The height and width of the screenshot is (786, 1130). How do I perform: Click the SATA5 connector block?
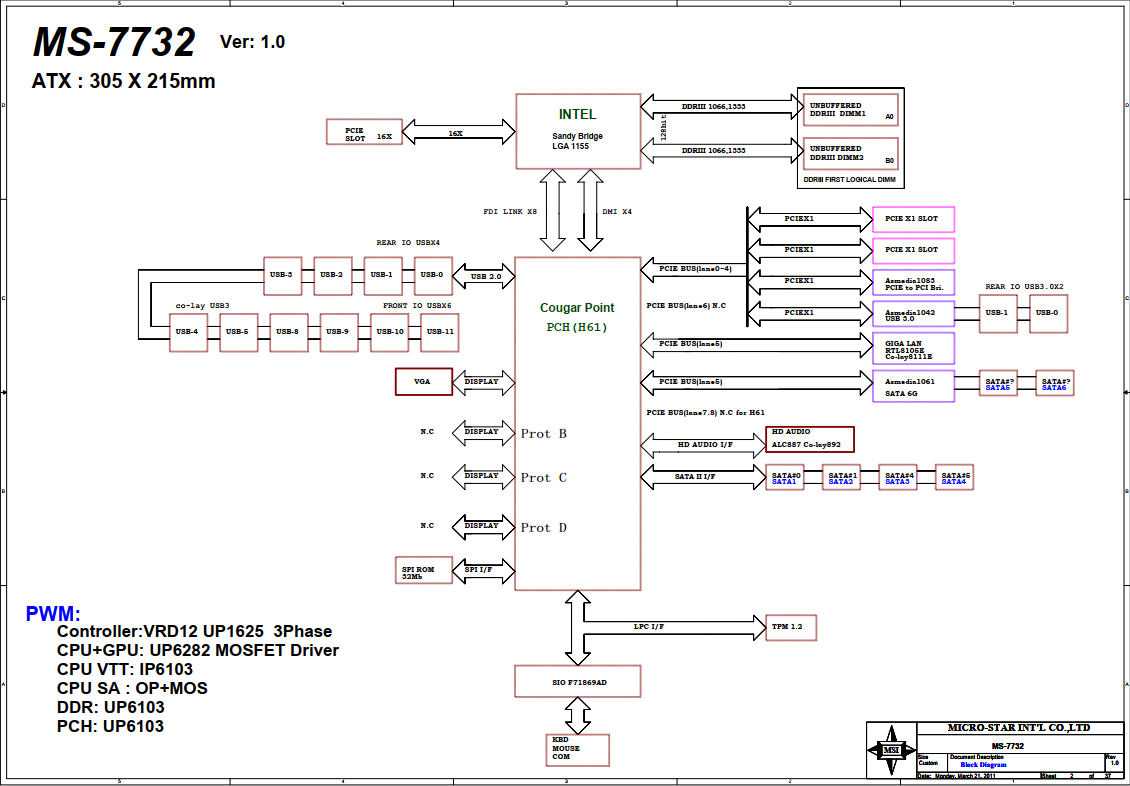[998, 383]
